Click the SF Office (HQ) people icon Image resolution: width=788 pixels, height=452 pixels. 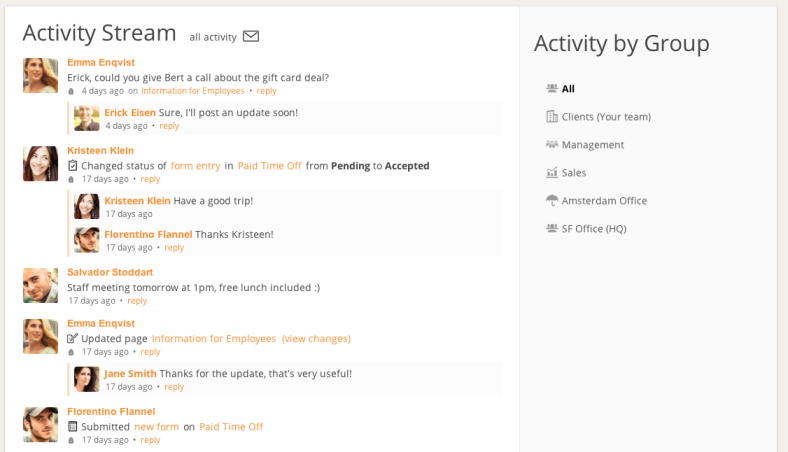pyautogui.click(x=552, y=228)
